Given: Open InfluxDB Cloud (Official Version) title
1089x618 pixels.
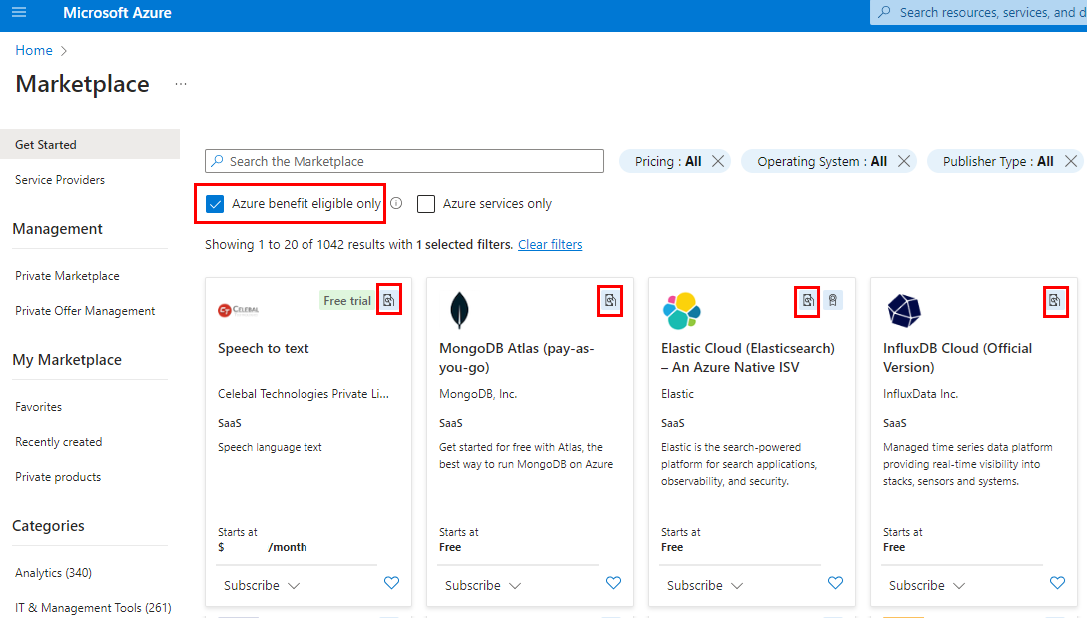Looking at the screenshot, I should 958,358.
